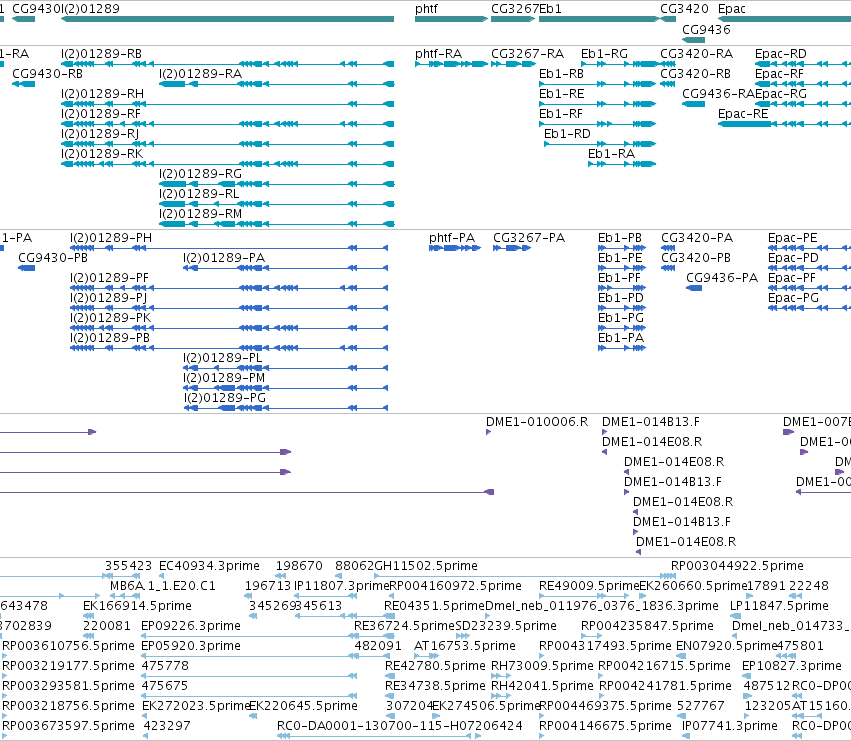This screenshot has height=741, width=851.
Task: Click the DME1-010O06.R feature label
Action: click(537, 422)
